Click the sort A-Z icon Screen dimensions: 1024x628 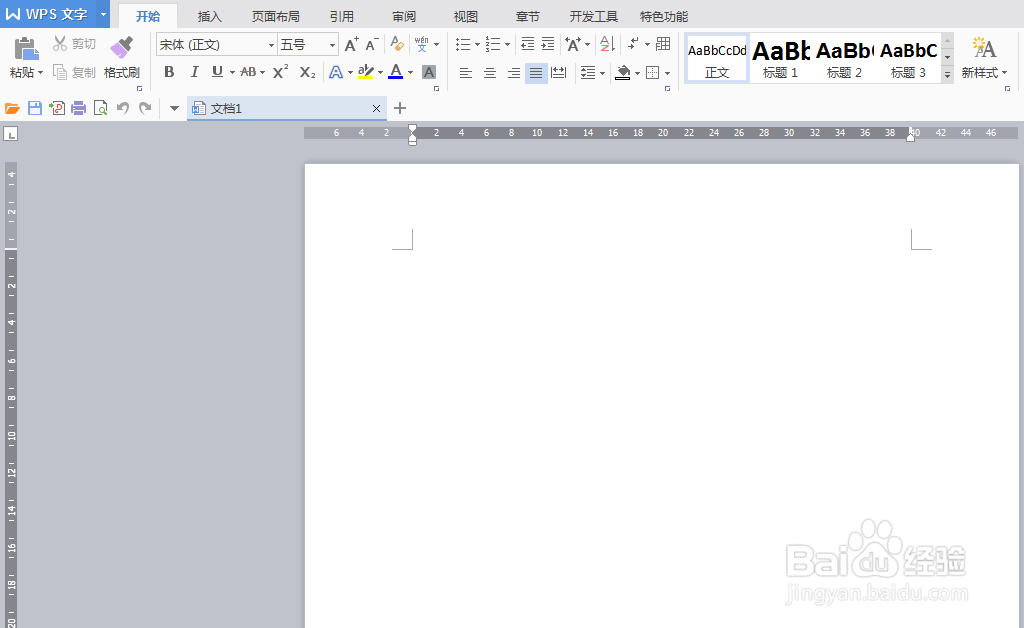click(607, 44)
